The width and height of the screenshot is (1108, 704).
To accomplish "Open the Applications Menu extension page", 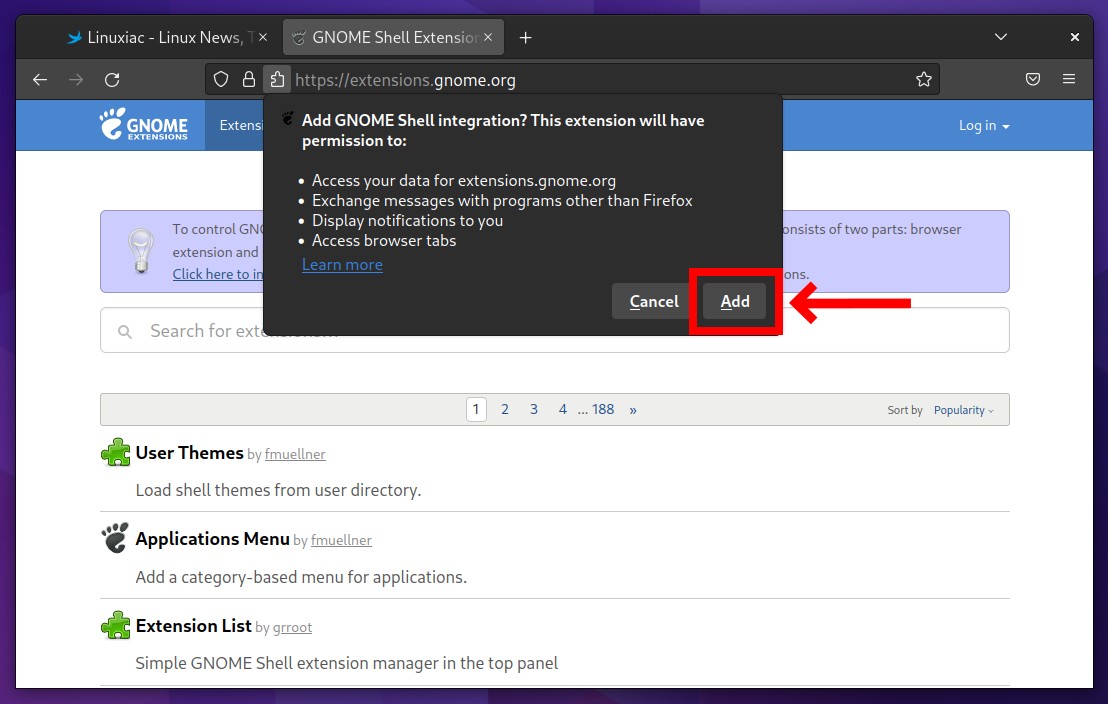I will [213, 539].
